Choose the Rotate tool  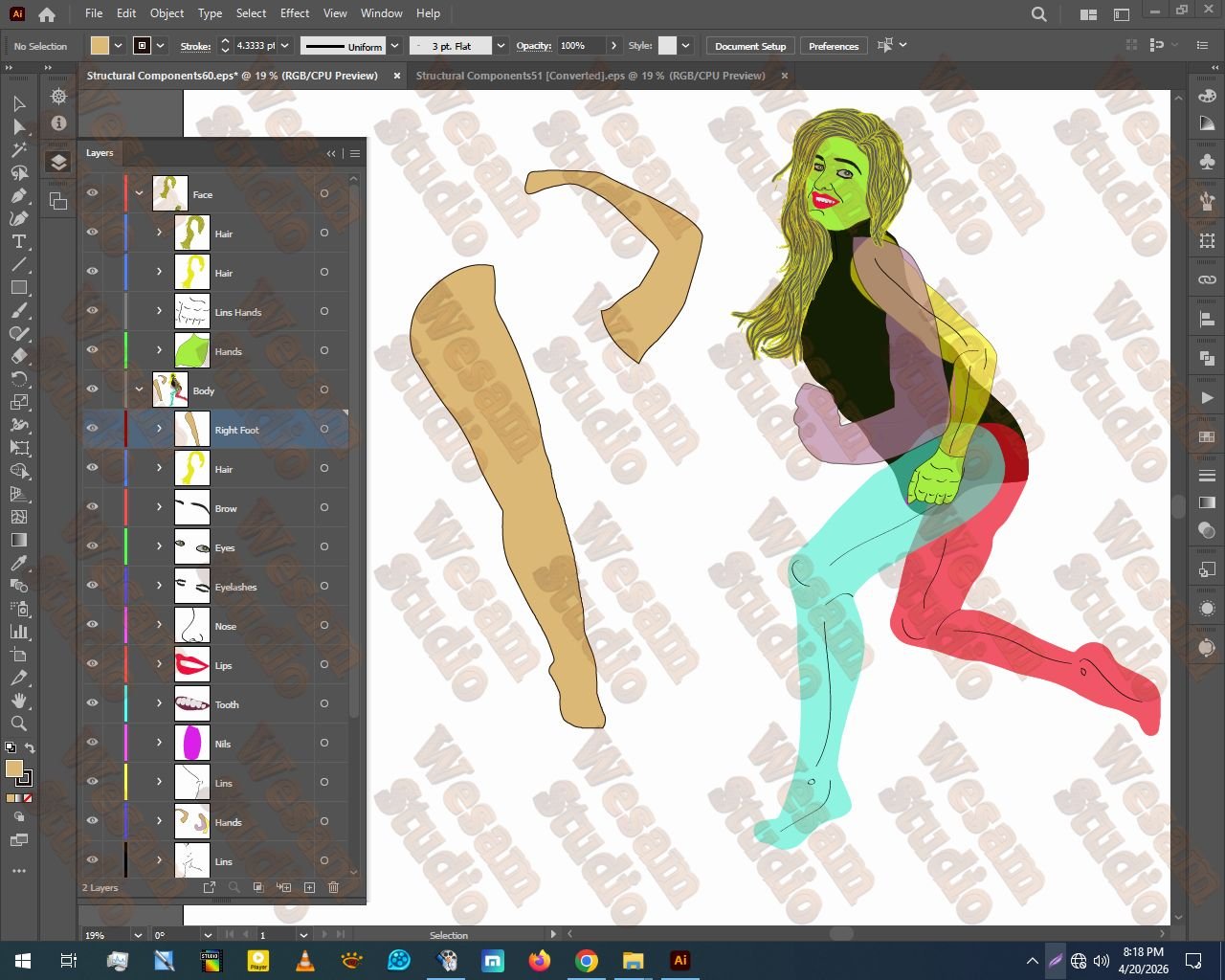pyautogui.click(x=18, y=379)
